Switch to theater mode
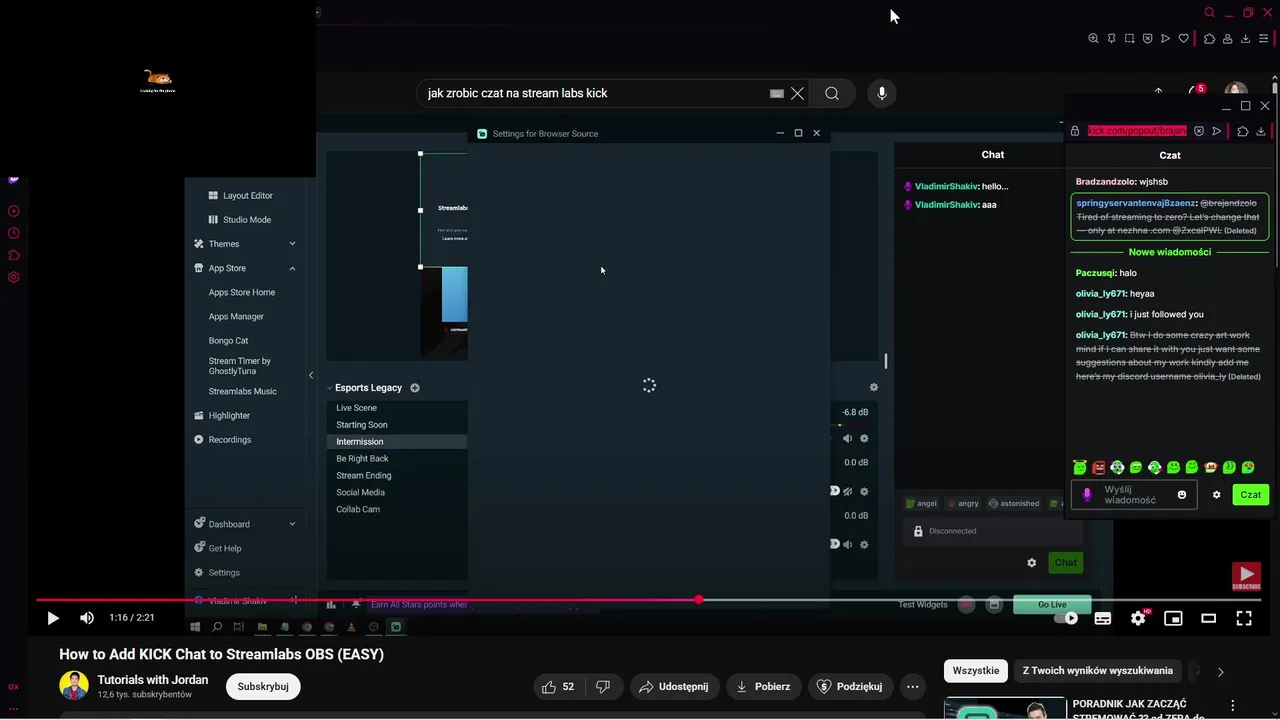The width and height of the screenshot is (1280, 720). (x=1208, y=618)
